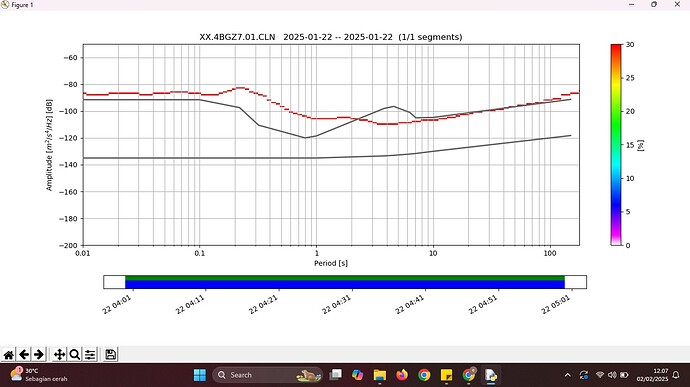
Task: Open the weather widget showing 30°C
Action: [x=39, y=375]
